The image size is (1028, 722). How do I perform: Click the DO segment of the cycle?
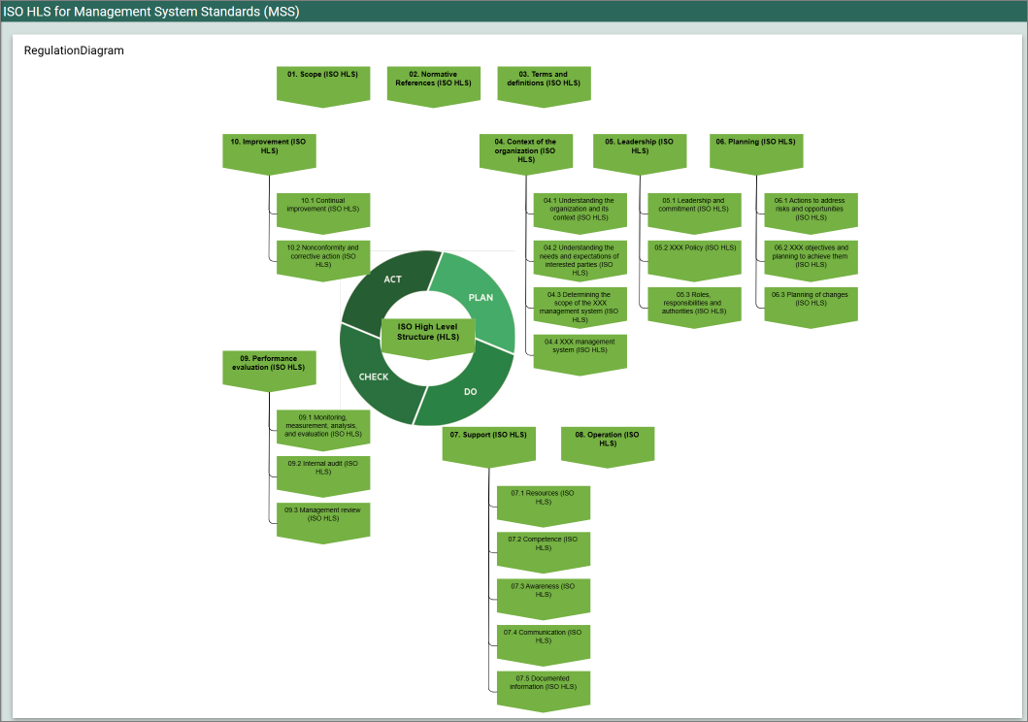click(x=470, y=390)
